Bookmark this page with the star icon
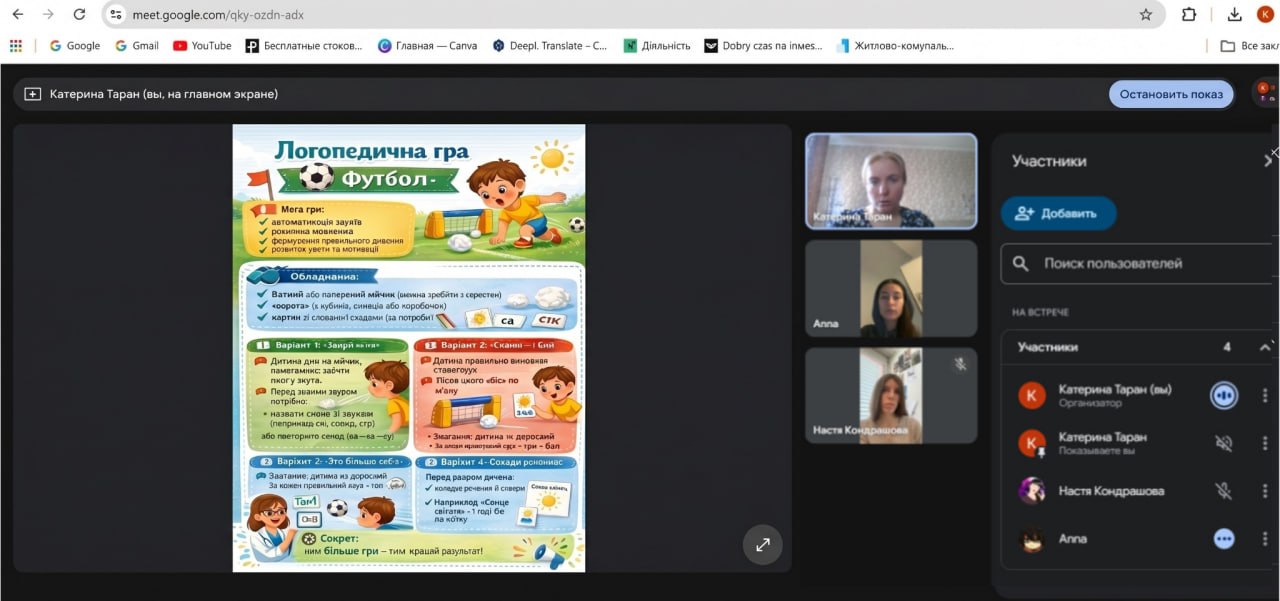The image size is (1280, 601). (1146, 15)
